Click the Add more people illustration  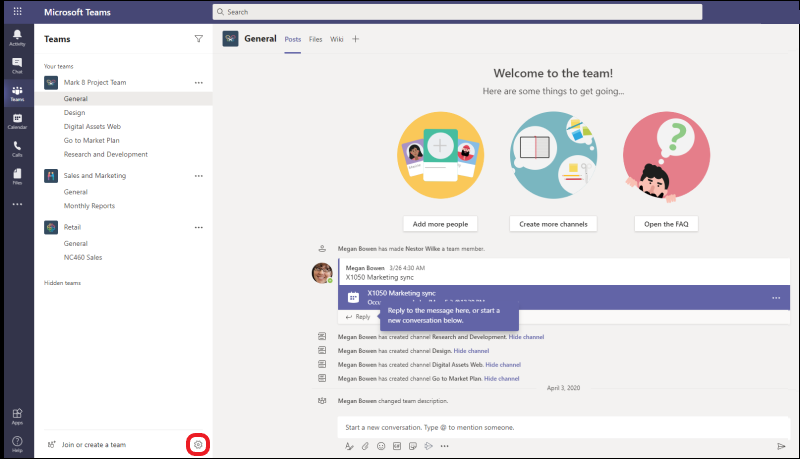440,155
